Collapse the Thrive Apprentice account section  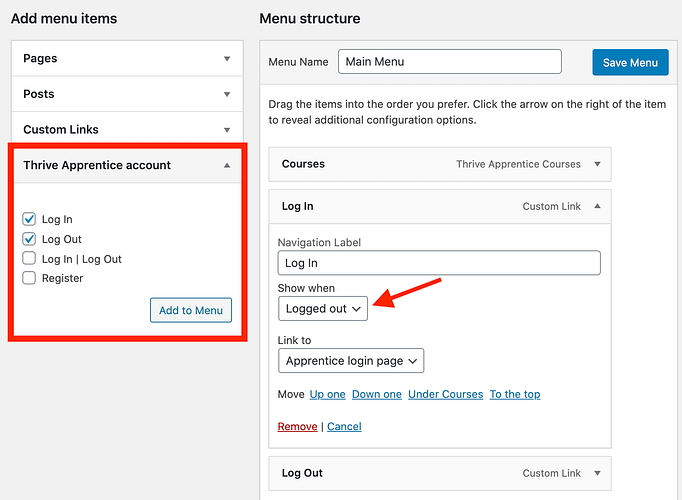pyautogui.click(x=227, y=165)
